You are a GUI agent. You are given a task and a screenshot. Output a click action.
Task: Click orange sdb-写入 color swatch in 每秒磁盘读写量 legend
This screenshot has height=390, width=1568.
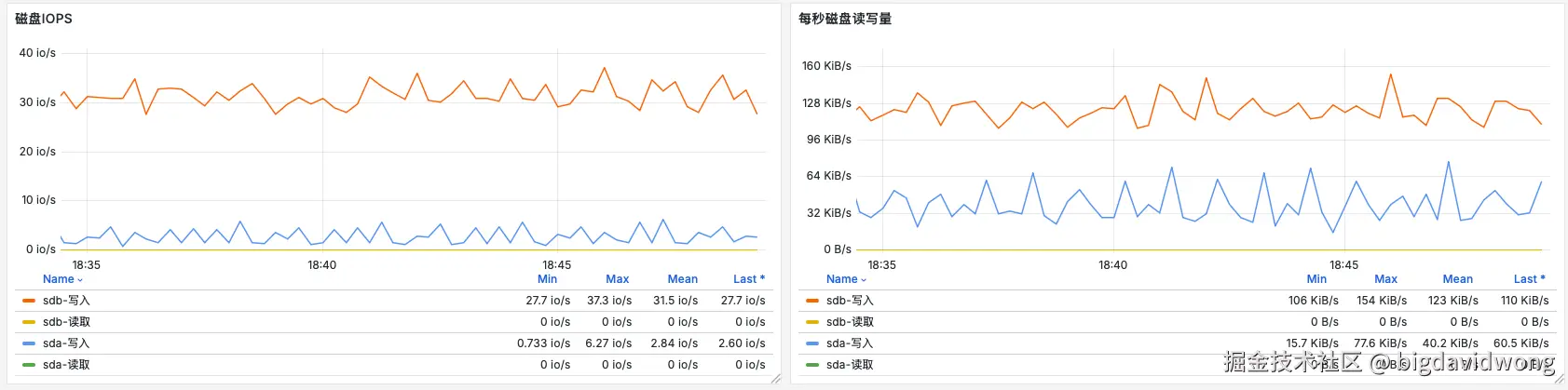coord(812,301)
